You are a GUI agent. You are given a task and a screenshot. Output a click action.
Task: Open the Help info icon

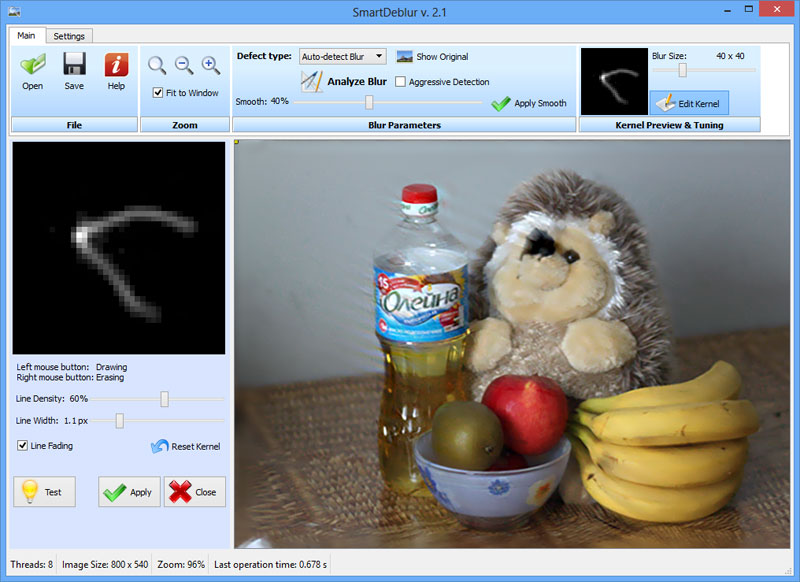(116, 65)
